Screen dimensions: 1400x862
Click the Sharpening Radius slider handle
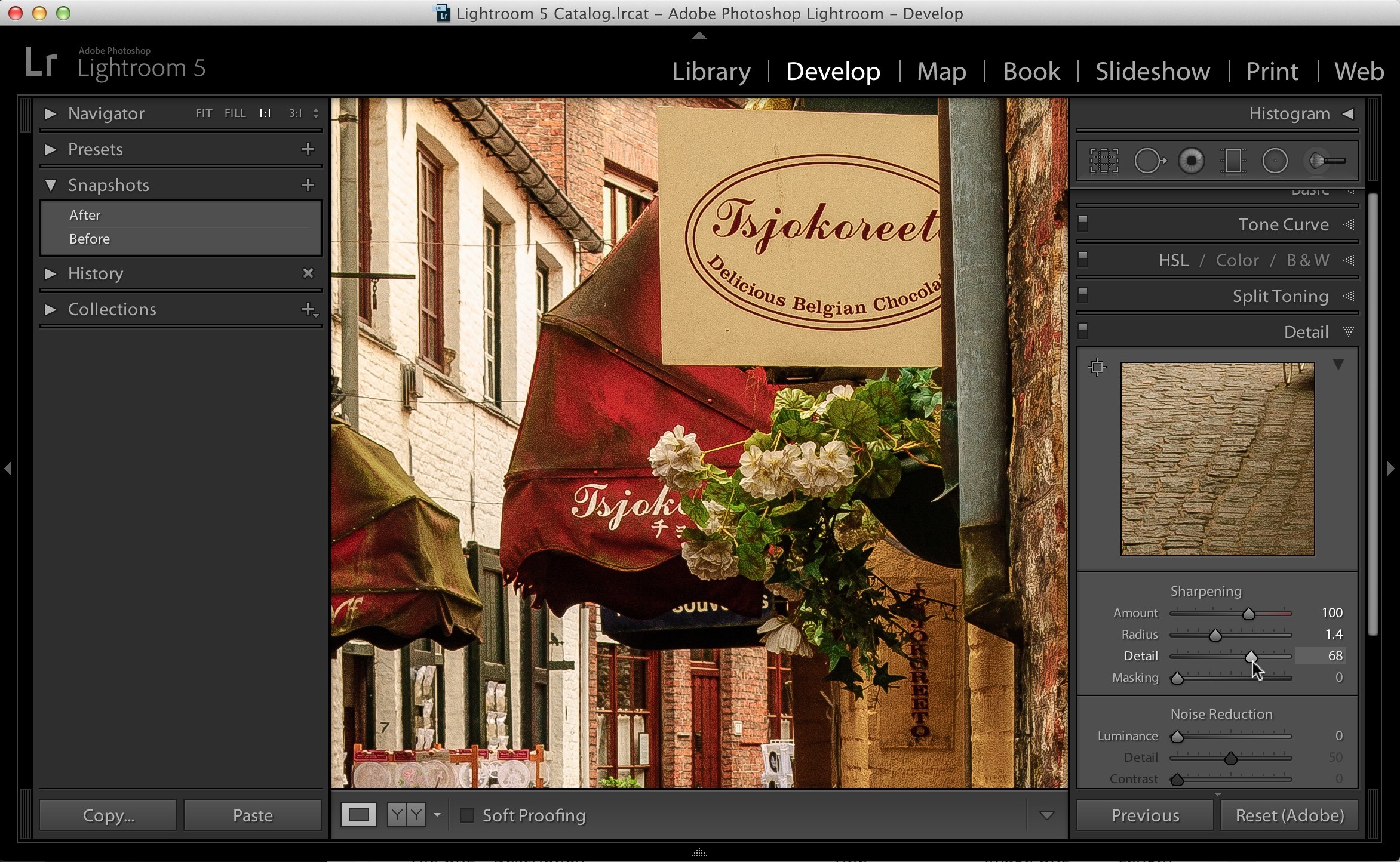[1215, 635]
